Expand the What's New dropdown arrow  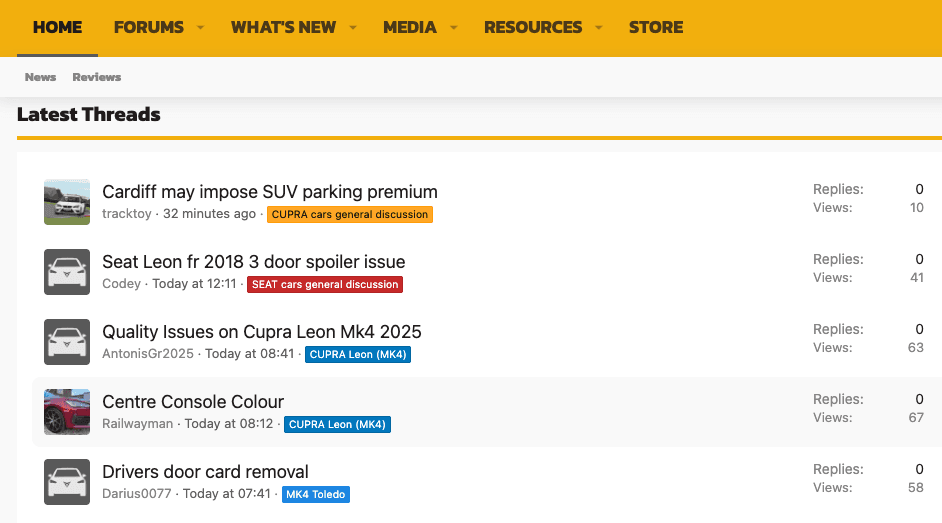pyautogui.click(x=353, y=28)
